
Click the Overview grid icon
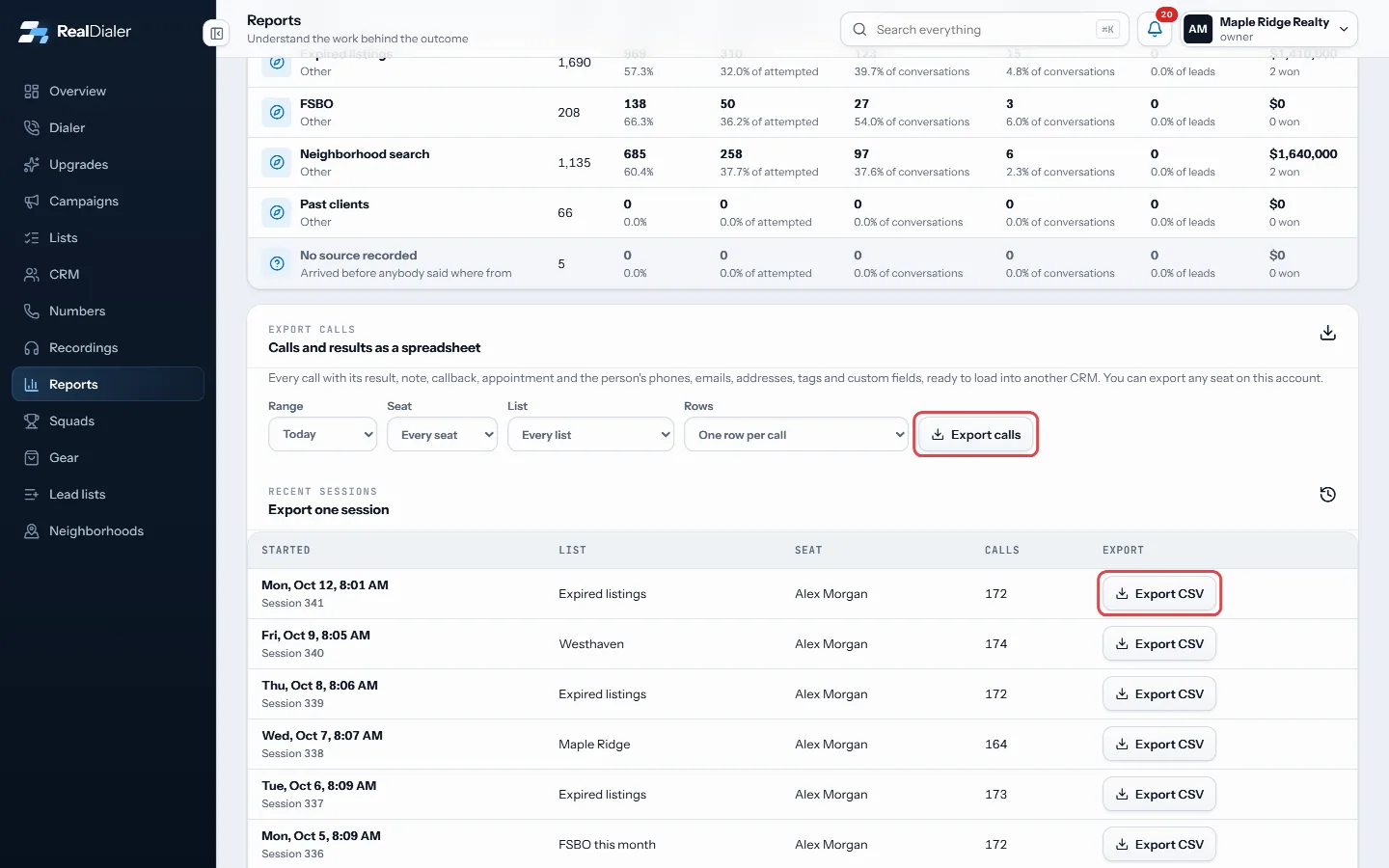point(32,92)
